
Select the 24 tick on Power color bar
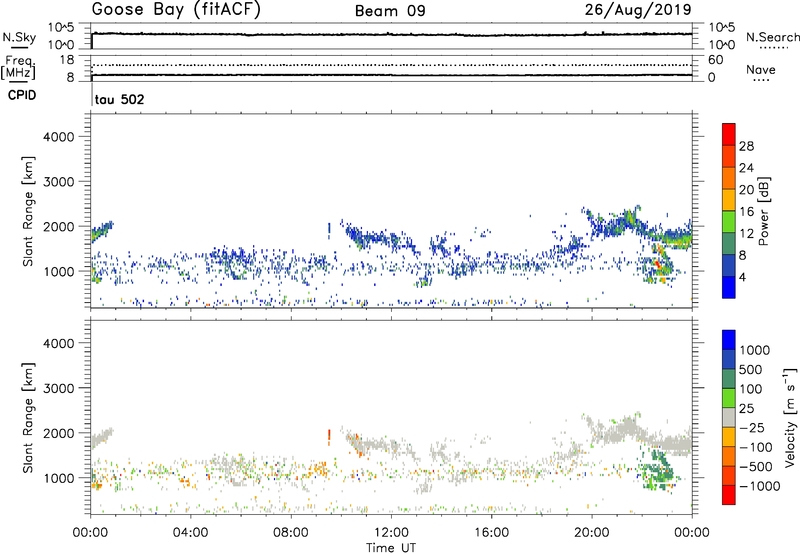coord(746,168)
